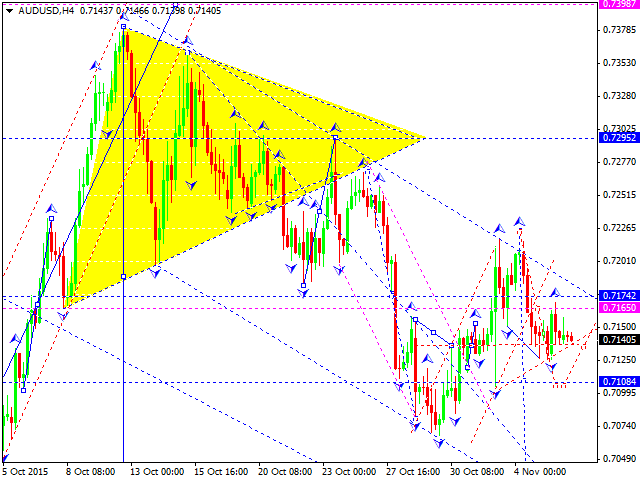Select the 0.71250 price scale value

(619, 360)
